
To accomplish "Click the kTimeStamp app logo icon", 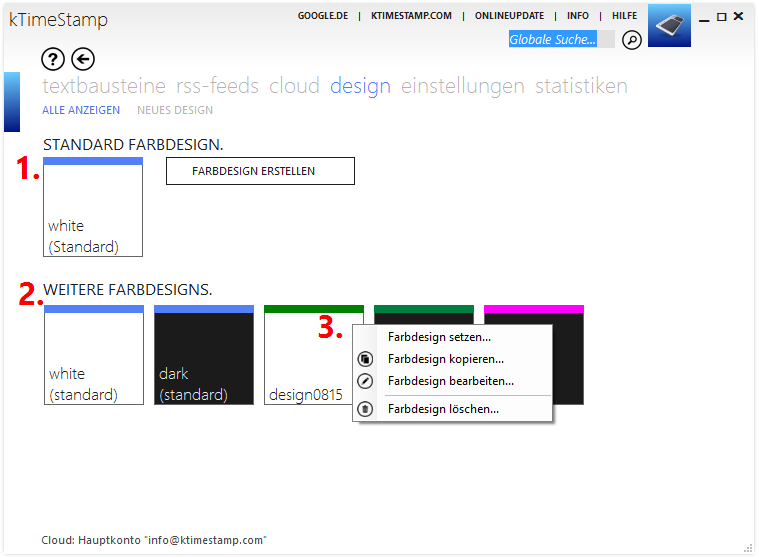I will pos(669,26).
